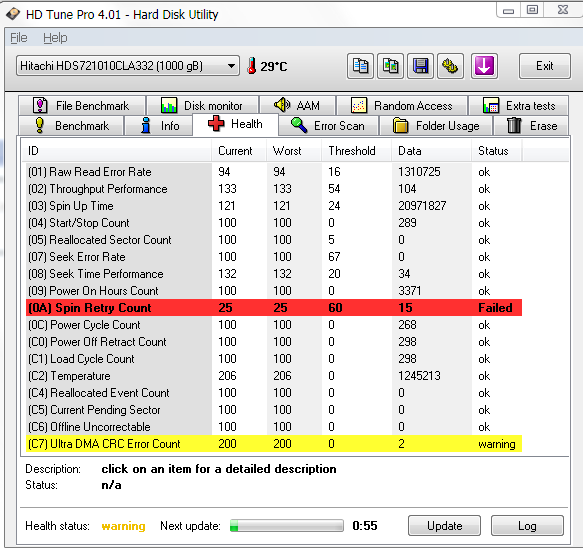Click the save floppy disk icon
Viewport: 583px width, 548px height.
tap(420, 66)
